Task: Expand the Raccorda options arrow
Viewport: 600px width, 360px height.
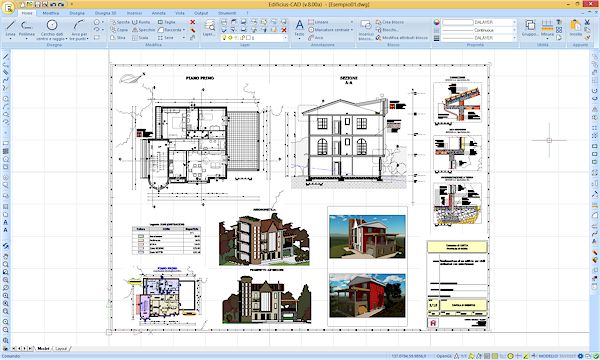Action: coord(184,30)
